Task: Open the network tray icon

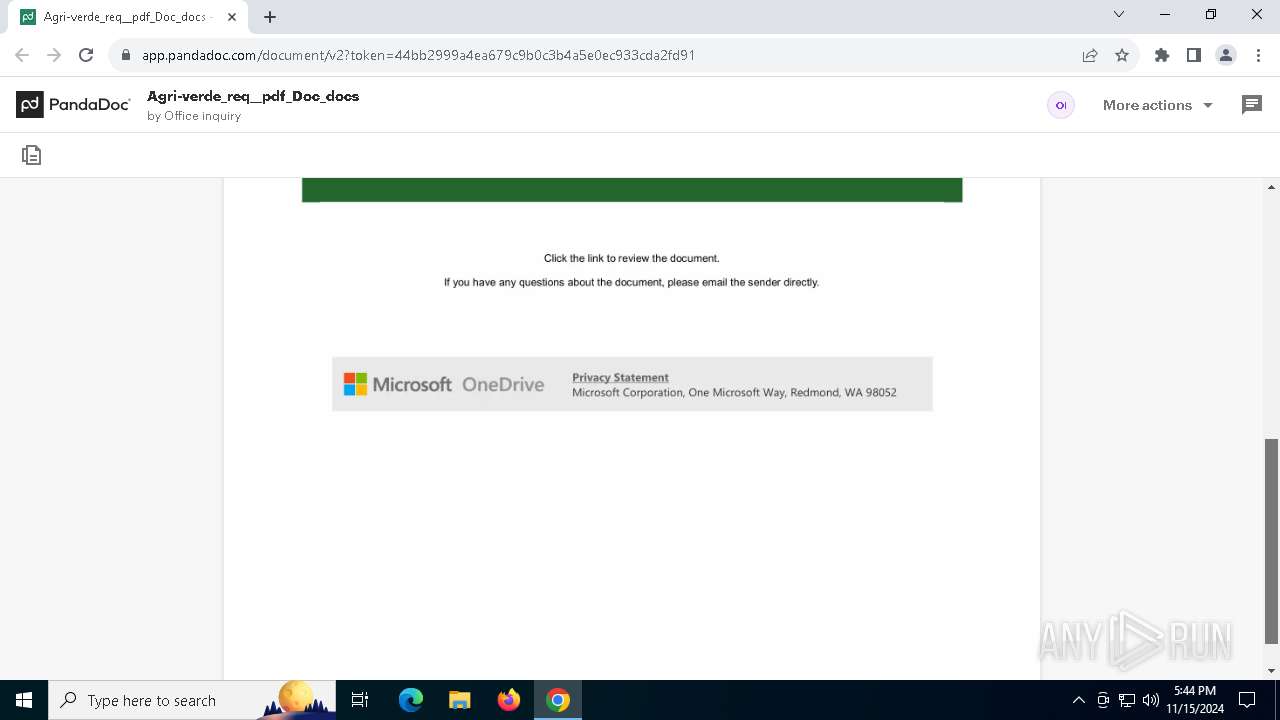Action: click(x=1127, y=700)
